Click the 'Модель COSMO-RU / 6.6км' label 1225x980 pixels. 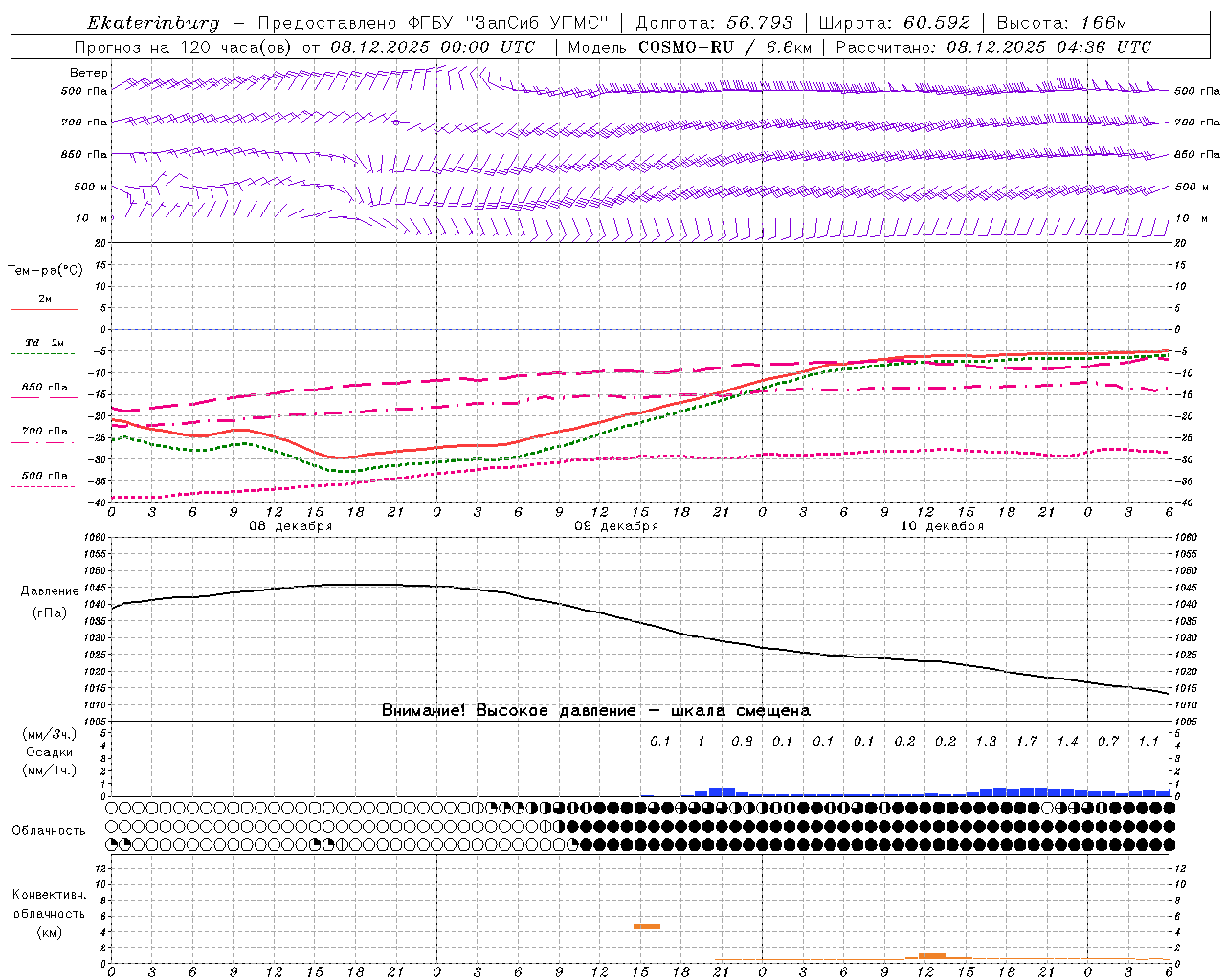(689, 47)
